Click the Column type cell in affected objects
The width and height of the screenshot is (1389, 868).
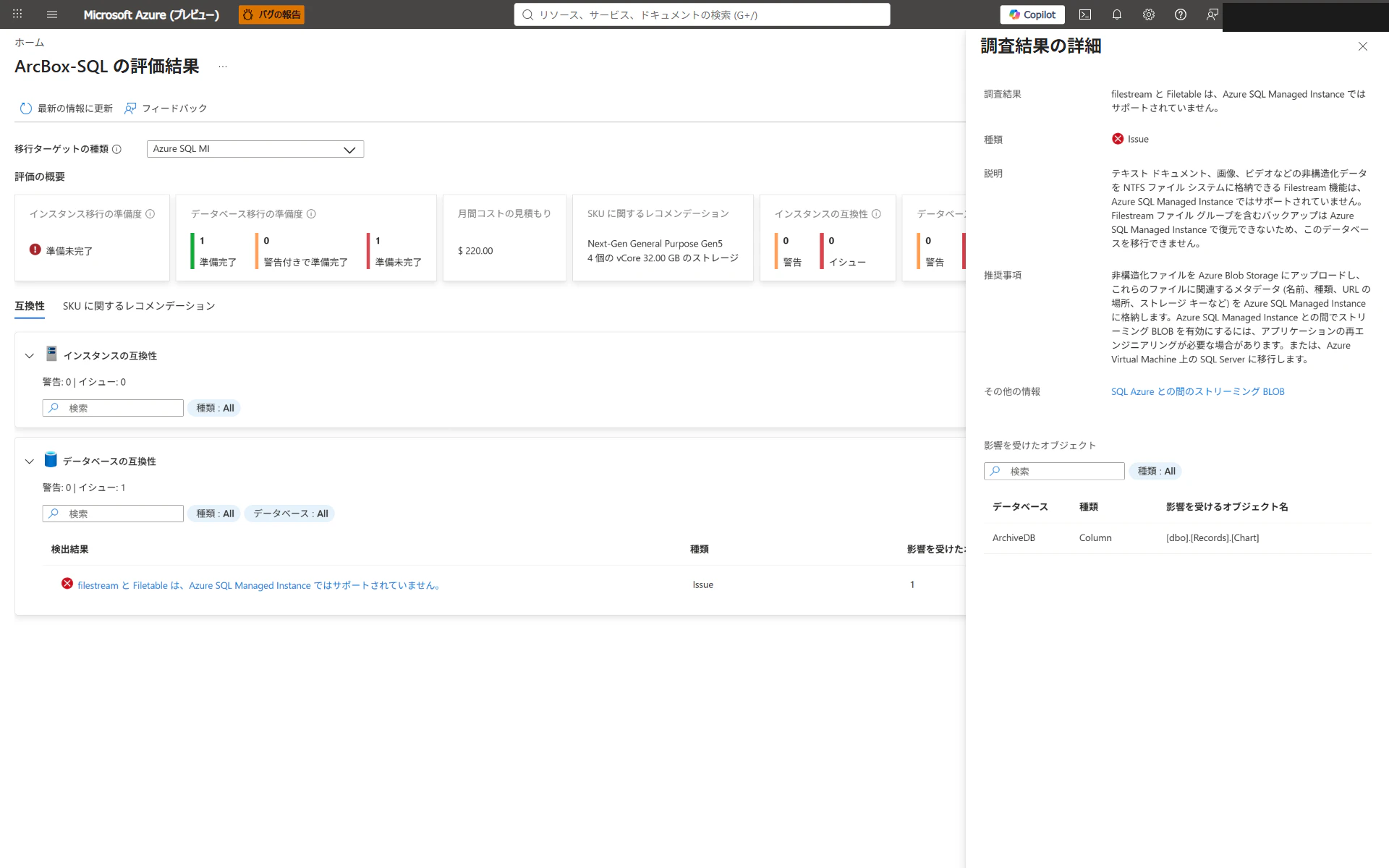coord(1095,538)
